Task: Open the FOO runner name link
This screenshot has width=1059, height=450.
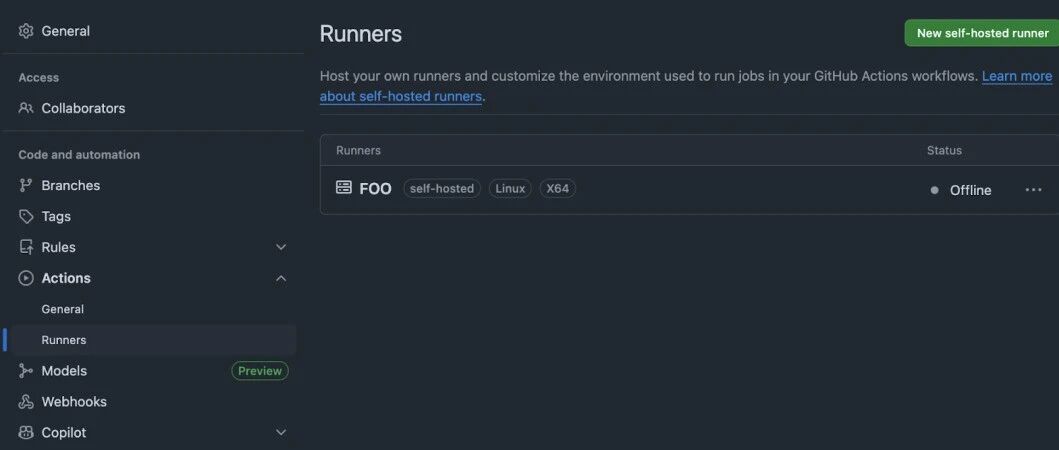Action: [376, 189]
